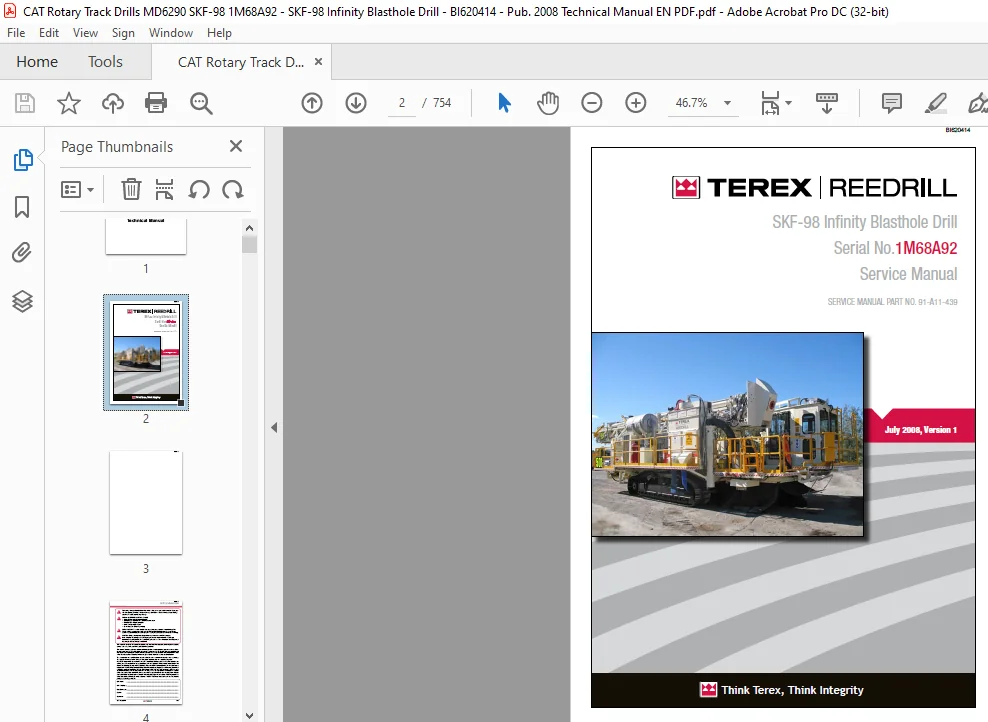Click the drill rig photo in document

click(x=727, y=434)
